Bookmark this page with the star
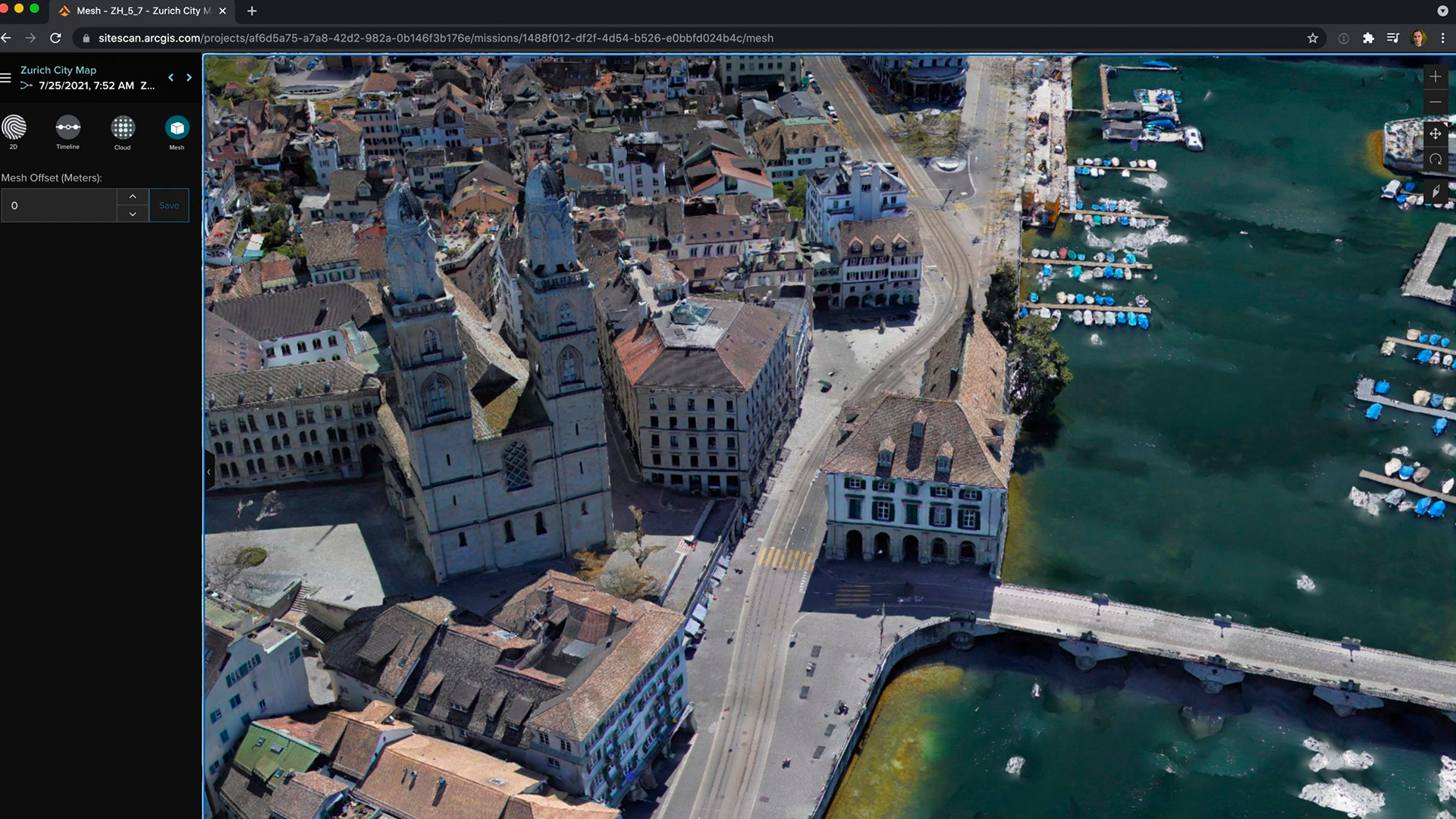1456x819 pixels. [x=1313, y=38]
